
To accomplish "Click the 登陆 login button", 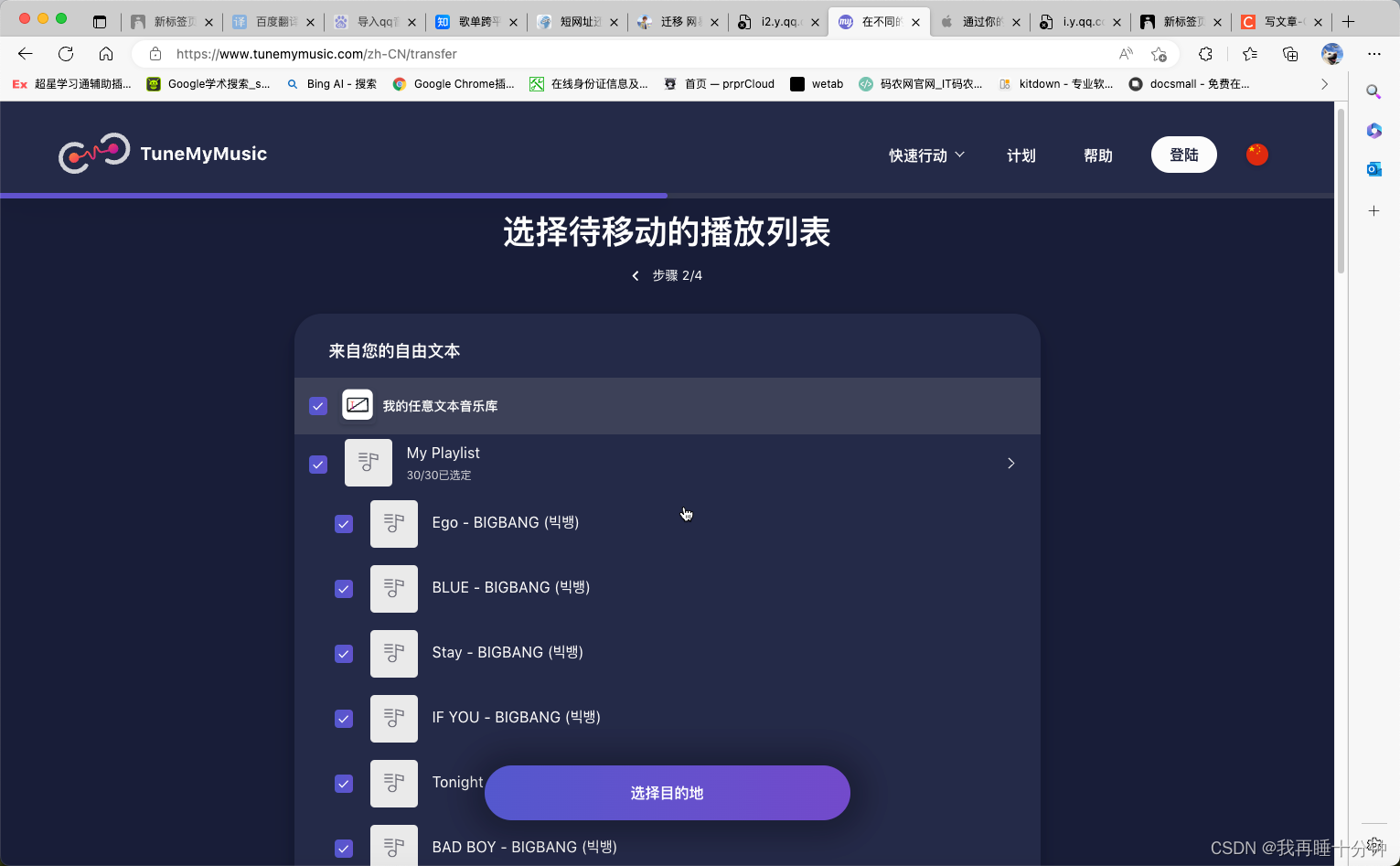I will click(x=1184, y=155).
